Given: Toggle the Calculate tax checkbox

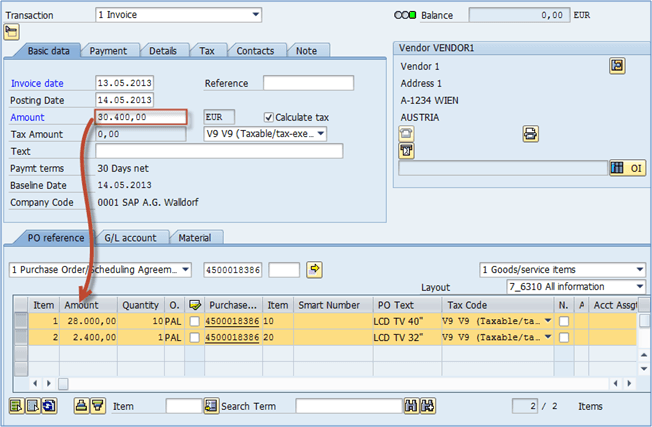Looking at the screenshot, I should click(269, 117).
